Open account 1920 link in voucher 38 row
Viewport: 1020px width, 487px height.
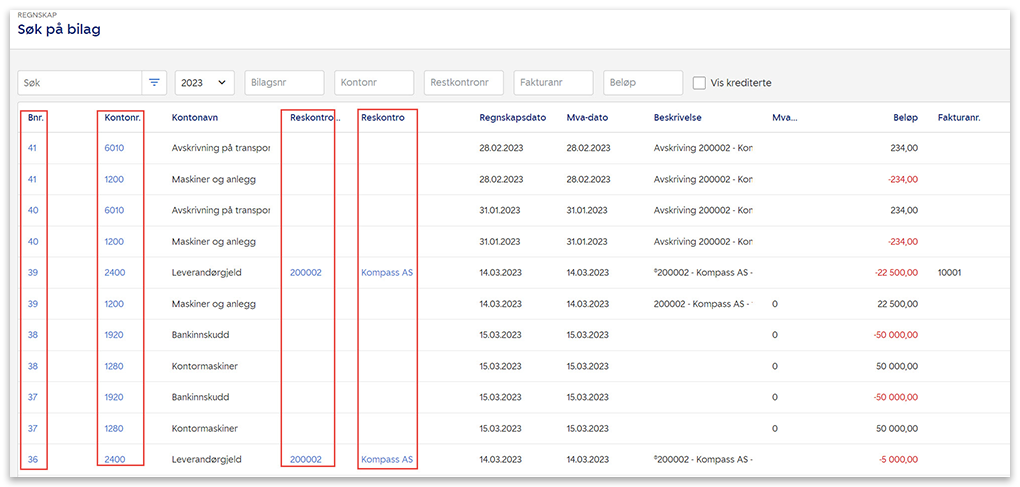(114, 335)
